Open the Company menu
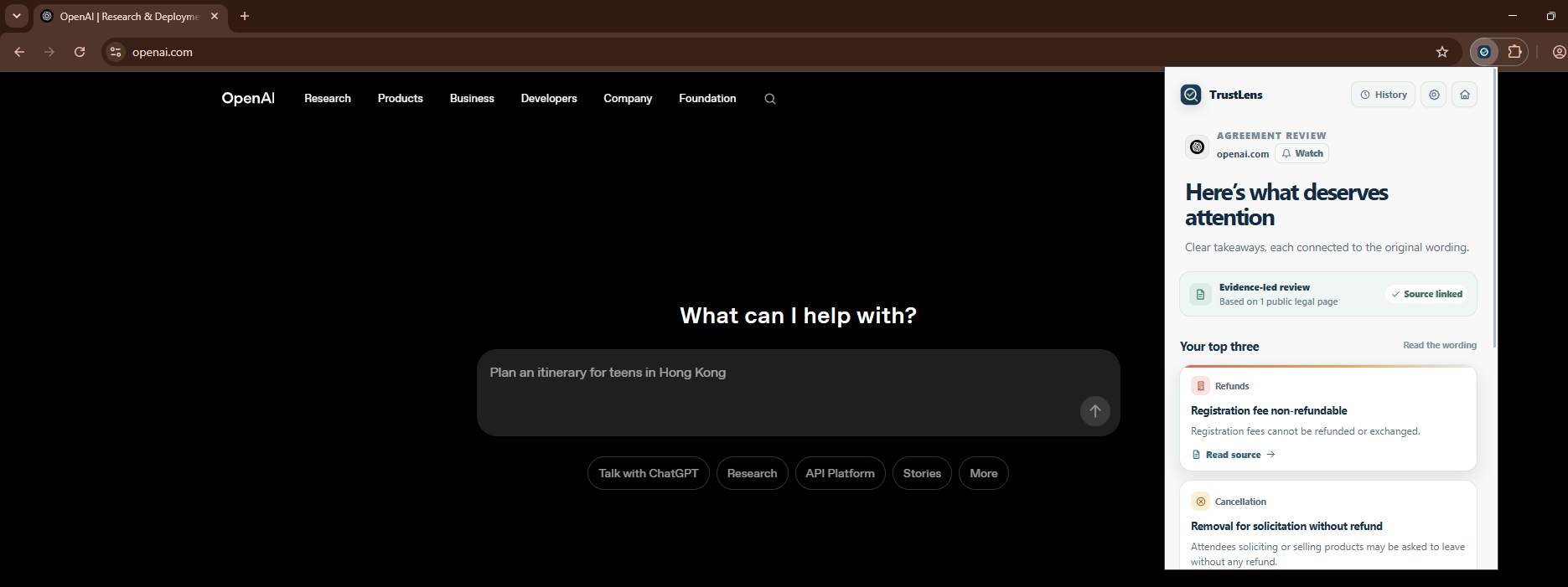Screen dimensions: 1568x587 coord(628,98)
